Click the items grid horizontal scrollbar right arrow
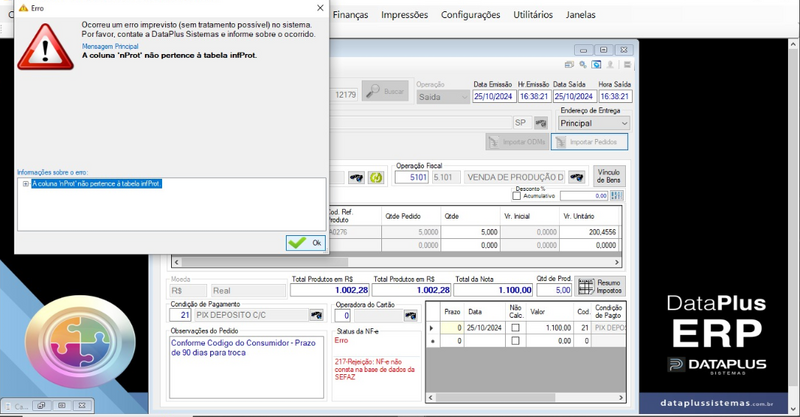This screenshot has width=800, height=417. [x=617, y=262]
